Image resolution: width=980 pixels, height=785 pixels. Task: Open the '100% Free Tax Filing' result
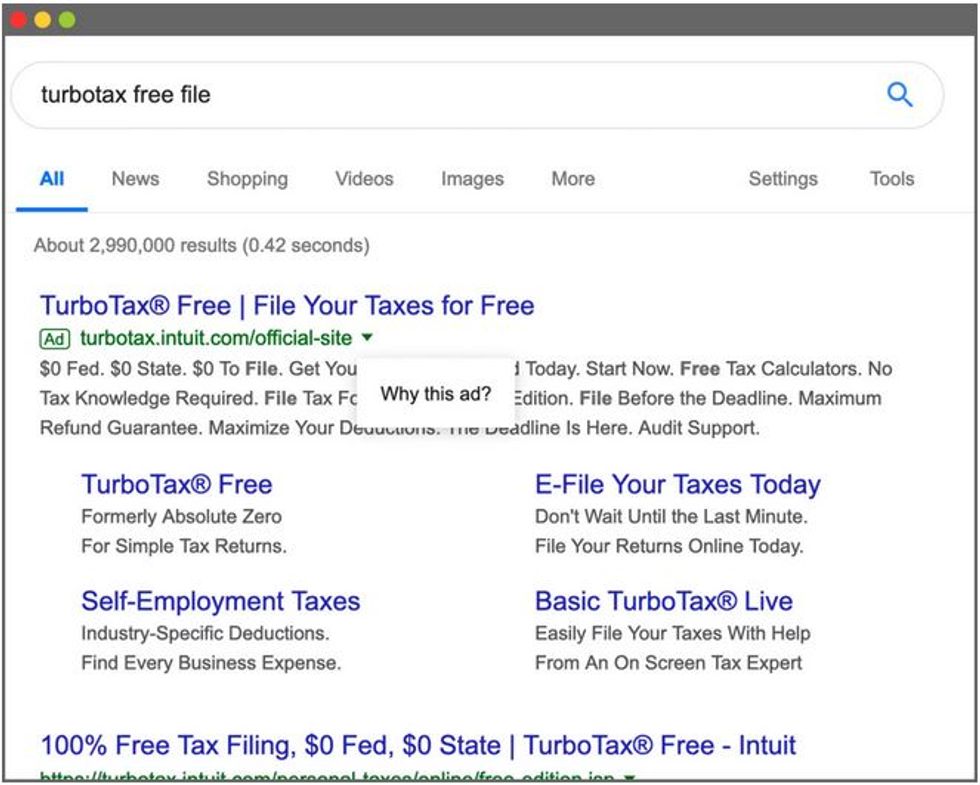point(418,745)
